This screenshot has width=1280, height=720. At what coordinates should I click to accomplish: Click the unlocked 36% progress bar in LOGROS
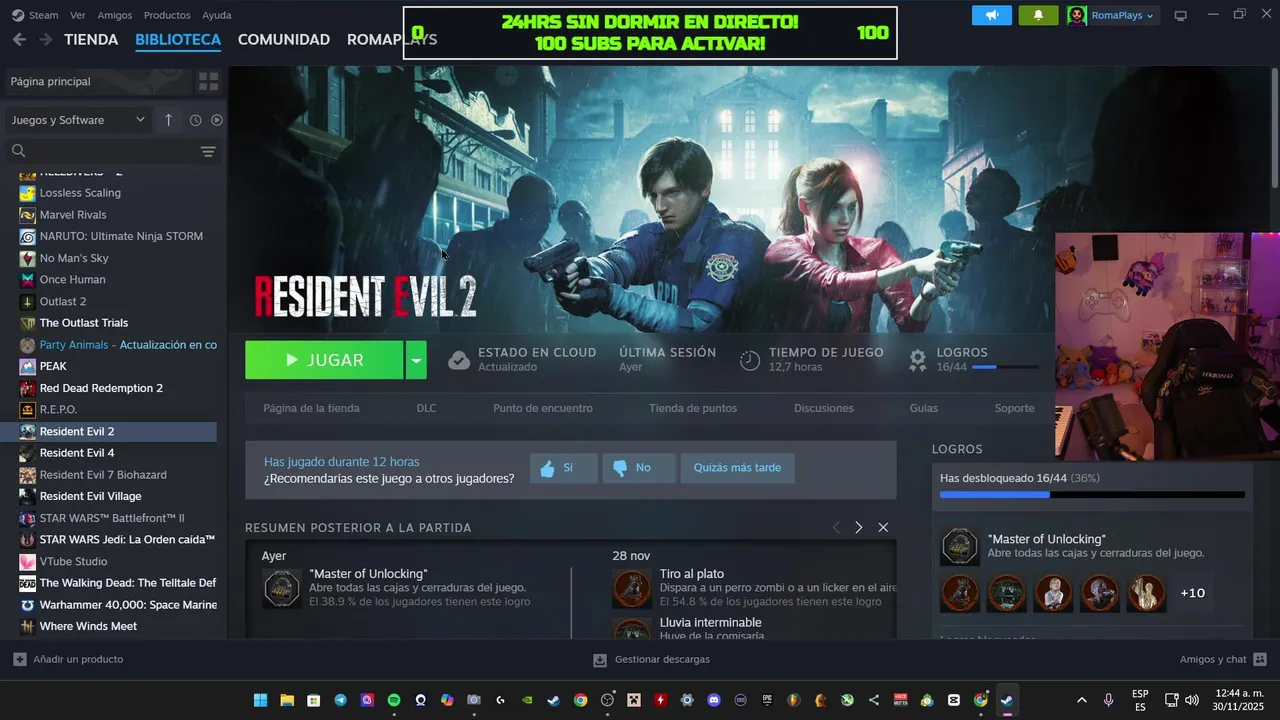pos(1092,495)
